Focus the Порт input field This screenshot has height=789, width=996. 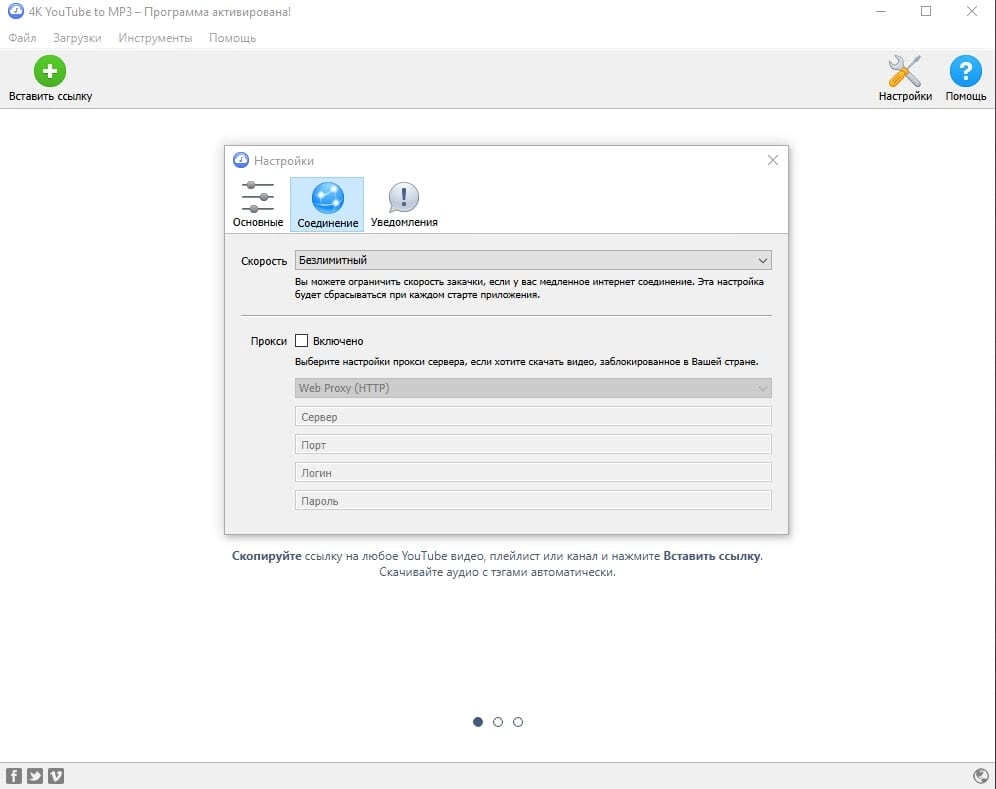point(533,445)
